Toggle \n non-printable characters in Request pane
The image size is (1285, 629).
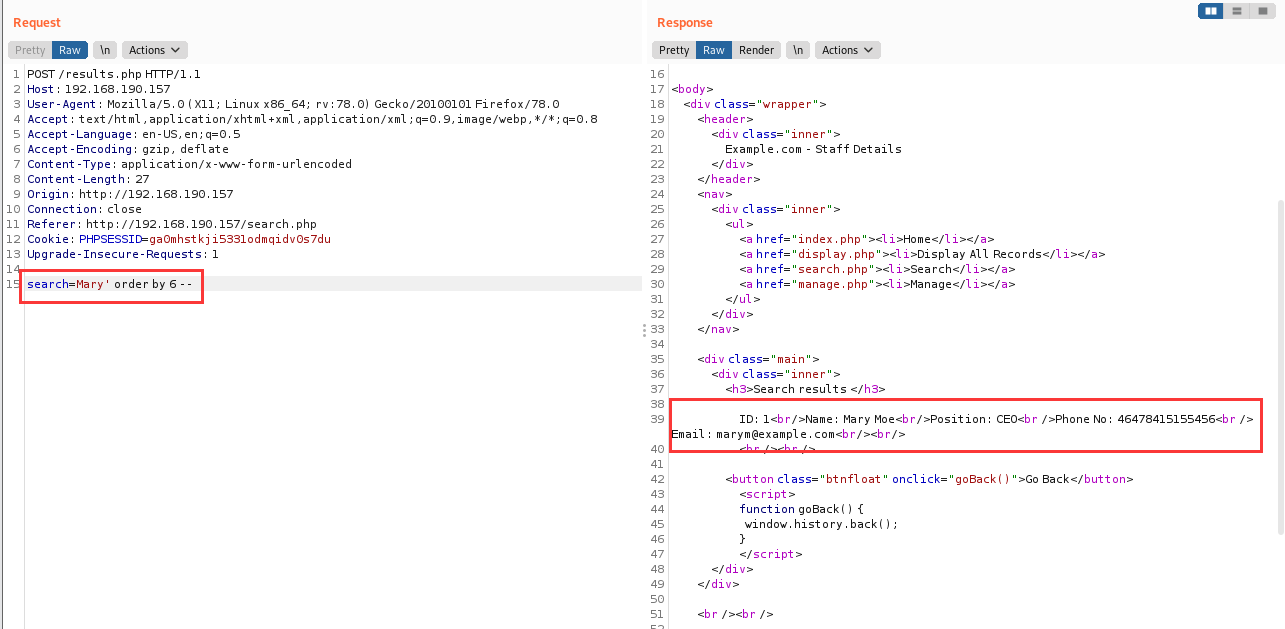point(106,50)
